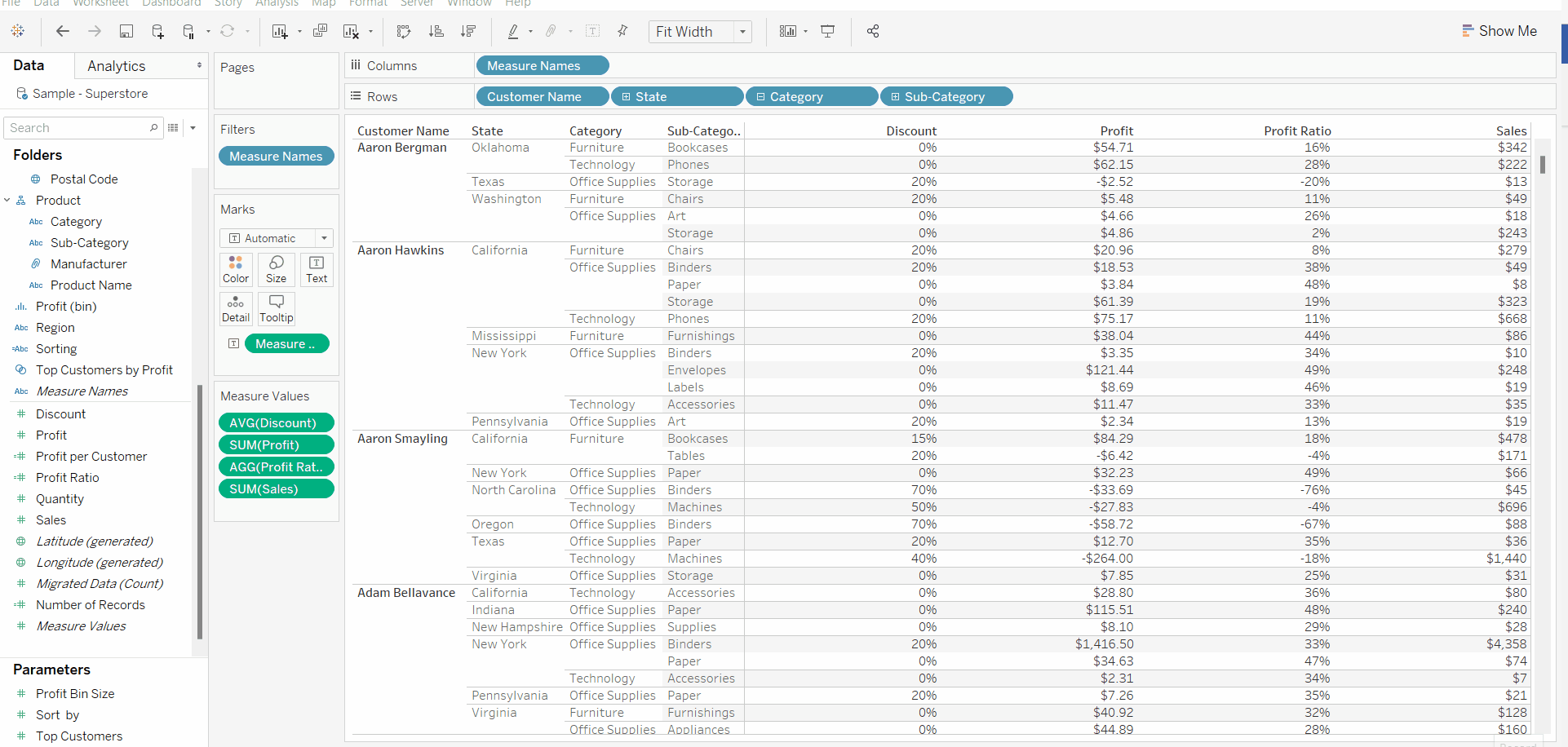Viewport: 1568px width, 747px height.
Task: Select Top Customers by Profit set
Action: (x=104, y=370)
